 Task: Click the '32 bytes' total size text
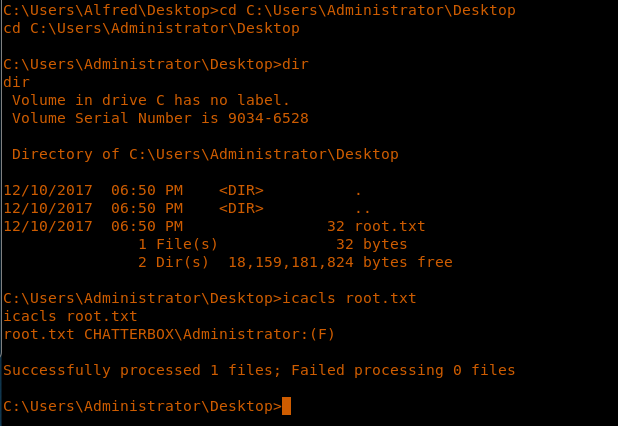(x=371, y=244)
